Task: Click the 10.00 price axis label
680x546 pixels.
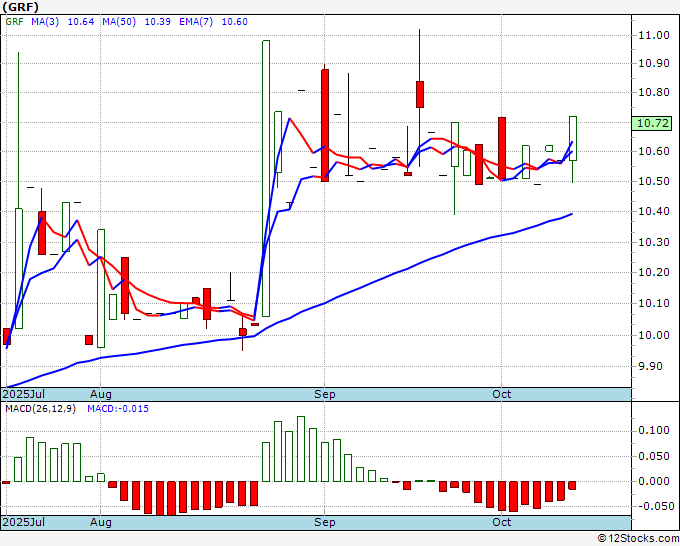Action: [654, 335]
